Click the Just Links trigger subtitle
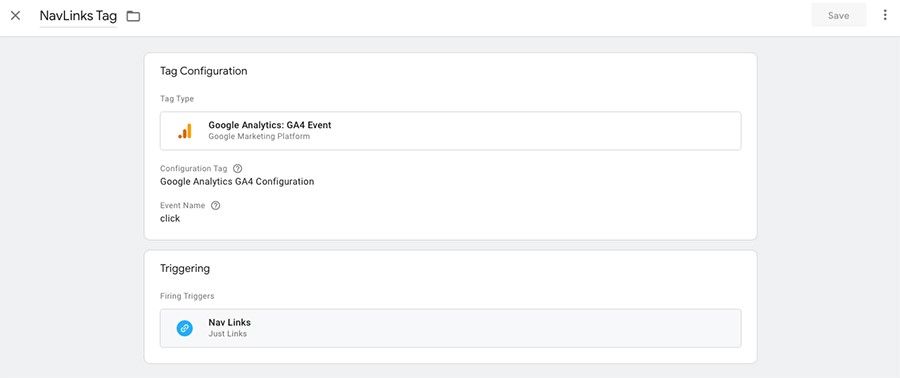900x378 pixels. point(227,334)
